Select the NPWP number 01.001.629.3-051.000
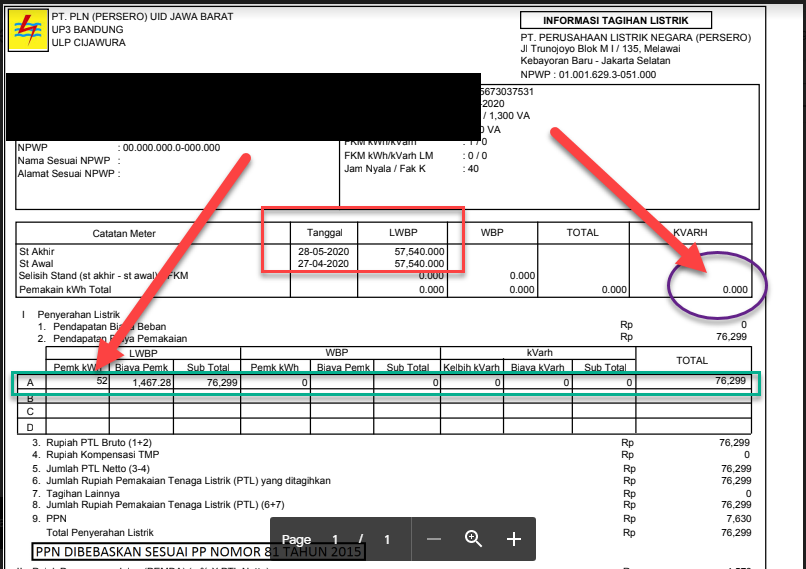 point(608,75)
